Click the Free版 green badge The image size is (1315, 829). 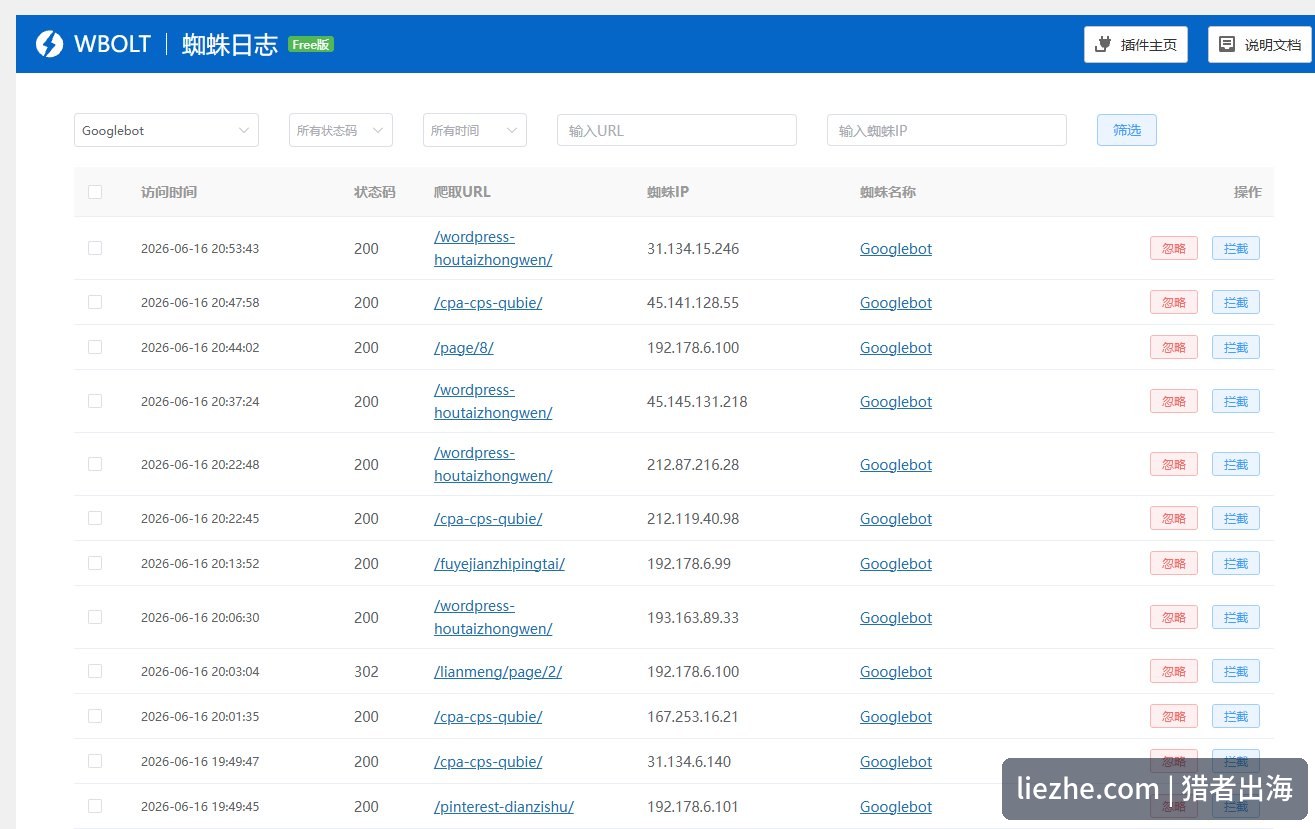(x=311, y=44)
